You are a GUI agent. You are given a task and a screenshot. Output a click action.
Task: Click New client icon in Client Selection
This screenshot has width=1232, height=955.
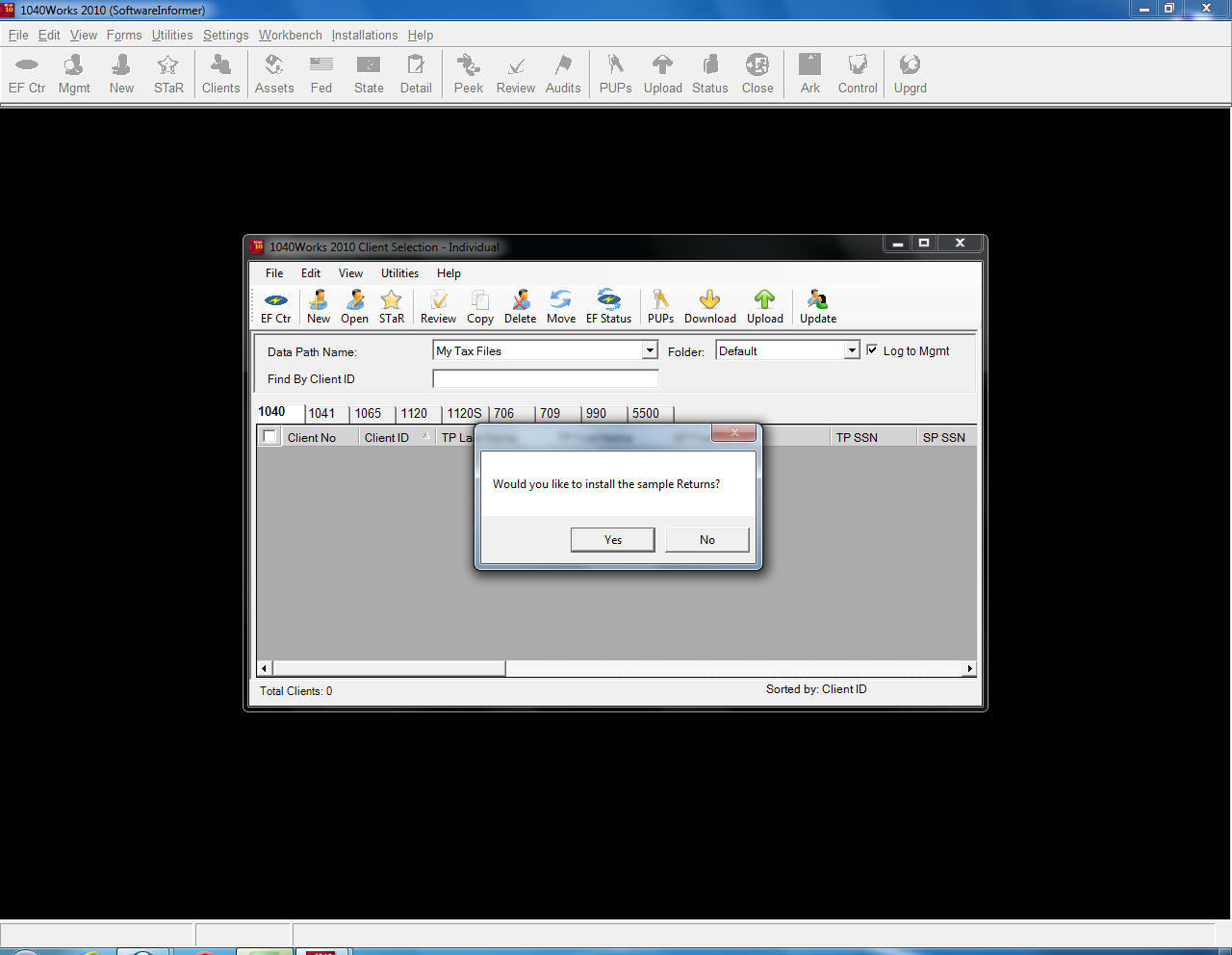pyautogui.click(x=318, y=307)
